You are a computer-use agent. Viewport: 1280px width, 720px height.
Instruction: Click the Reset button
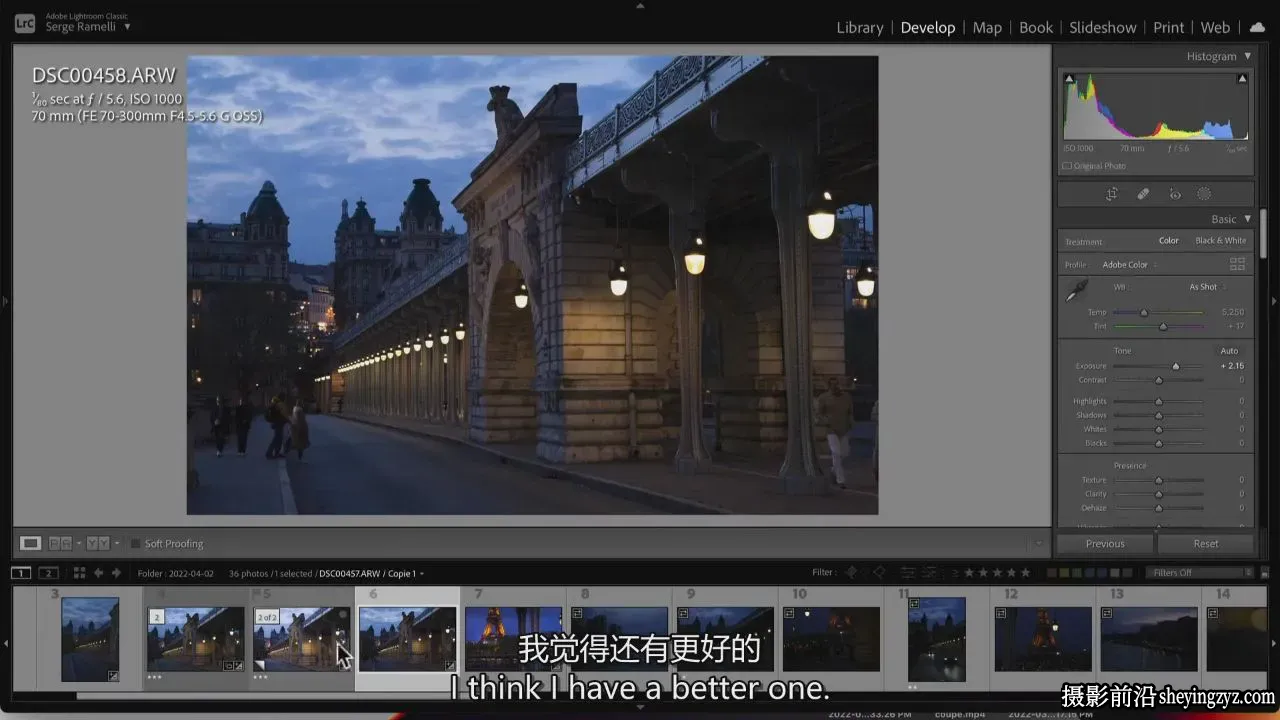1206,544
